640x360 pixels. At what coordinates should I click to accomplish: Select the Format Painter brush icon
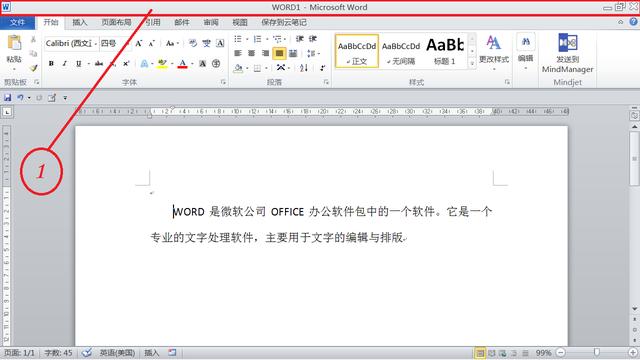(33, 68)
